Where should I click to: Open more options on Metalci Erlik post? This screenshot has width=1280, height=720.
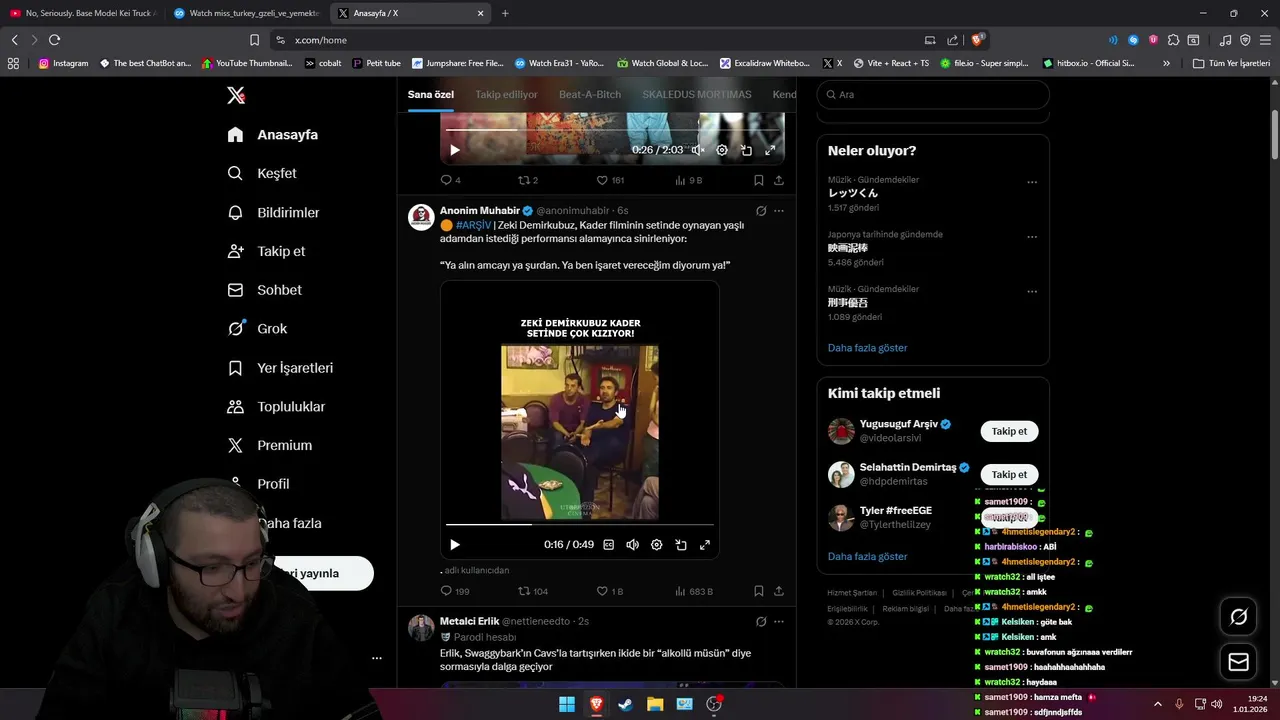pyautogui.click(x=779, y=621)
